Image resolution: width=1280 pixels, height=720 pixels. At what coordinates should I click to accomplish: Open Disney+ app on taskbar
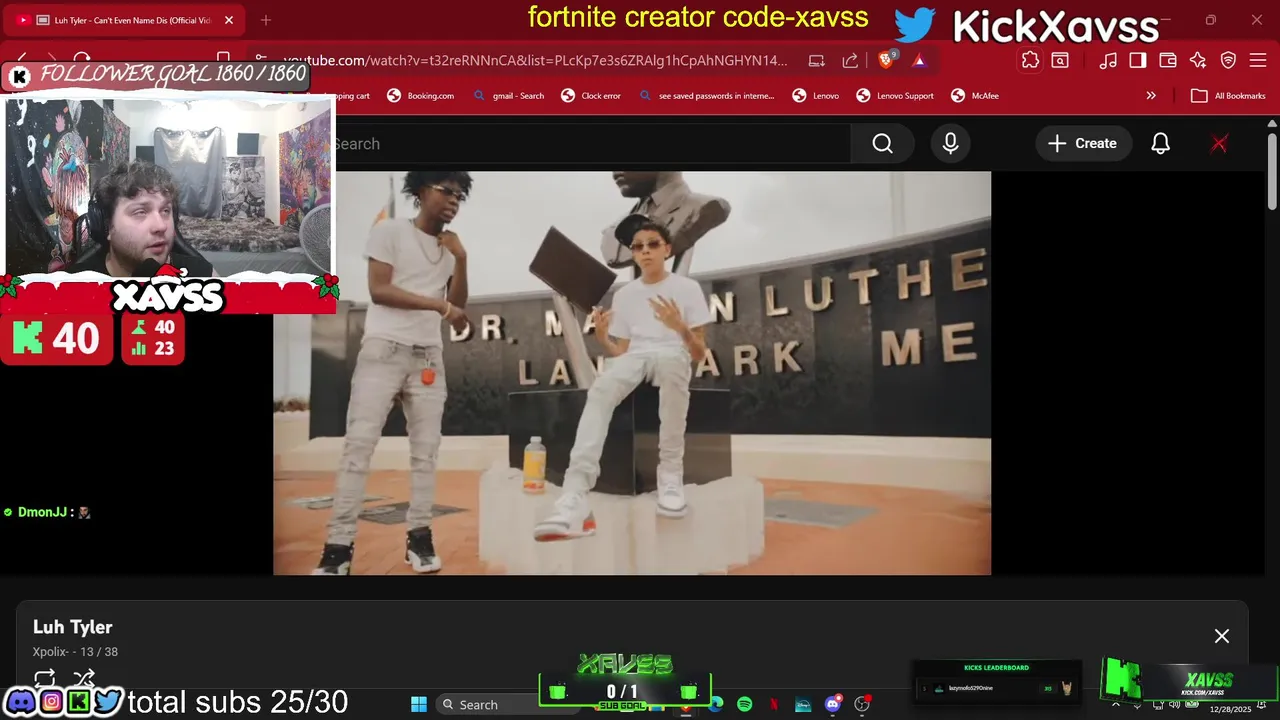coord(802,705)
